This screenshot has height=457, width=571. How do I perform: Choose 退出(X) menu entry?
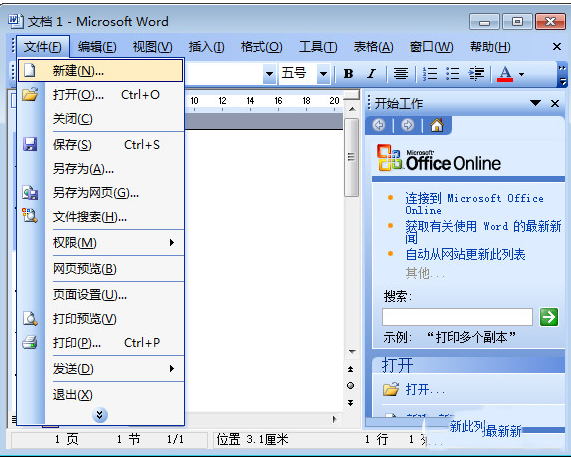click(x=101, y=395)
